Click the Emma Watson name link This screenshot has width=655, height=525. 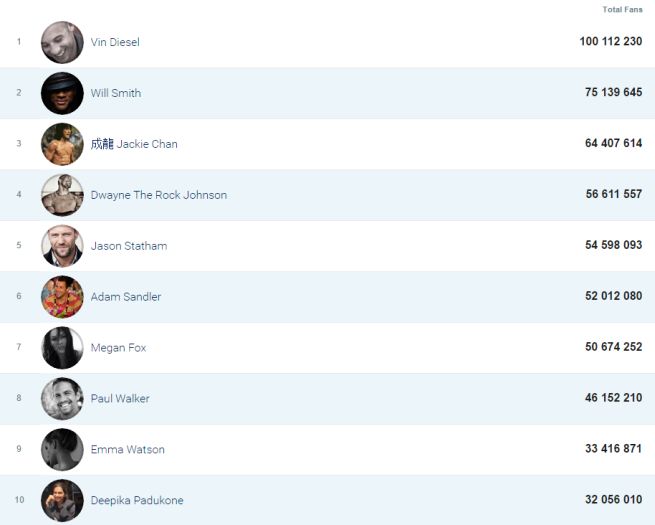tap(127, 450)
